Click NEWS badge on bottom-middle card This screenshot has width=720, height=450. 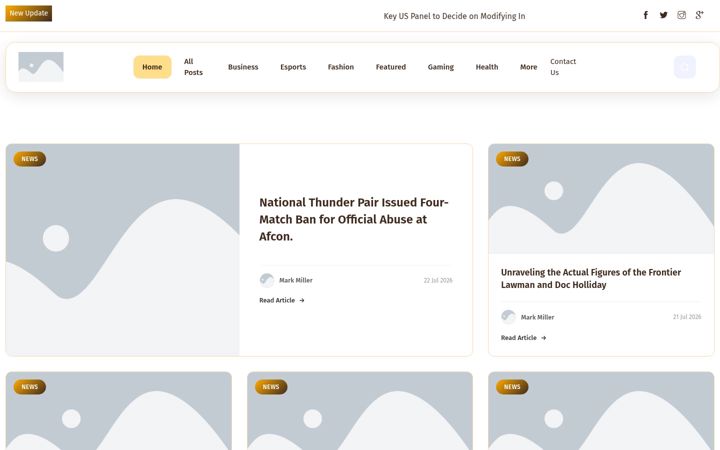pos(271,387)
